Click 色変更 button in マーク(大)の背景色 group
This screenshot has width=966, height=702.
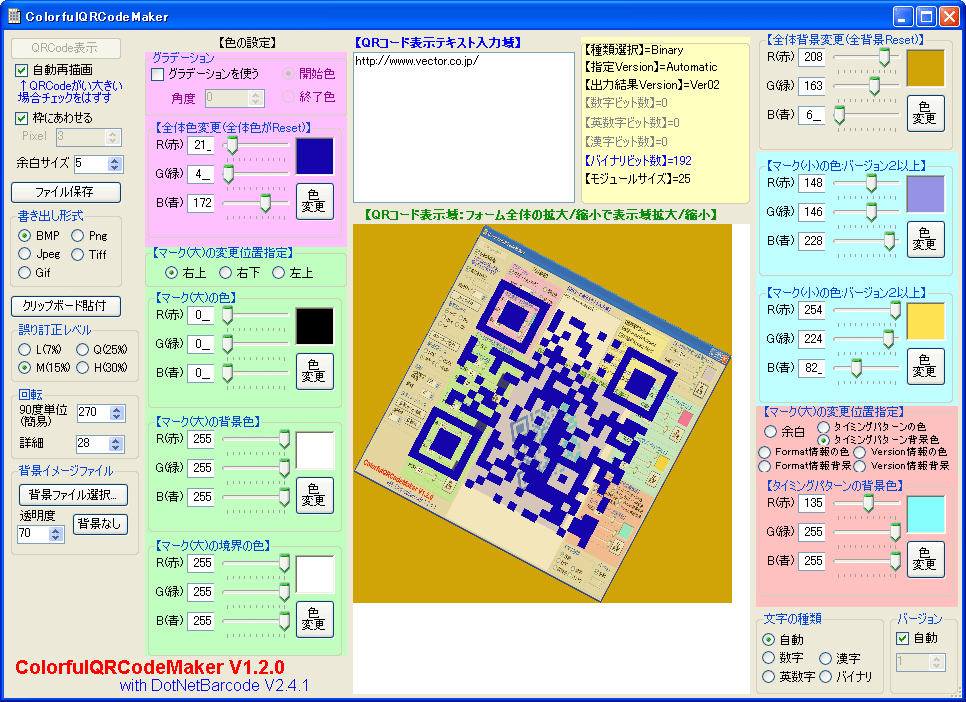(315, 496)
